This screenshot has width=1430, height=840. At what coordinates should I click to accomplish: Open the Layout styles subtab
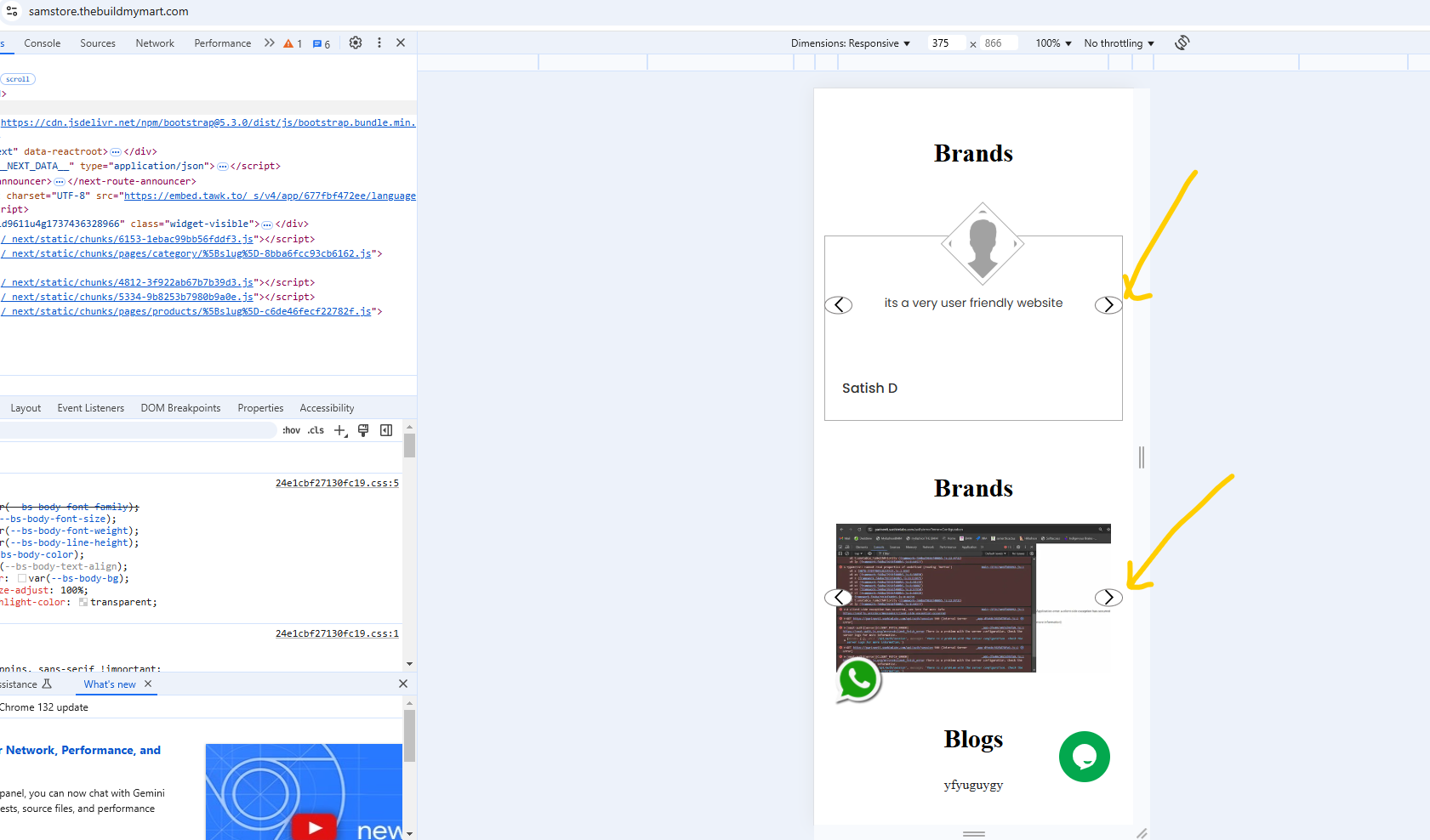26,408
